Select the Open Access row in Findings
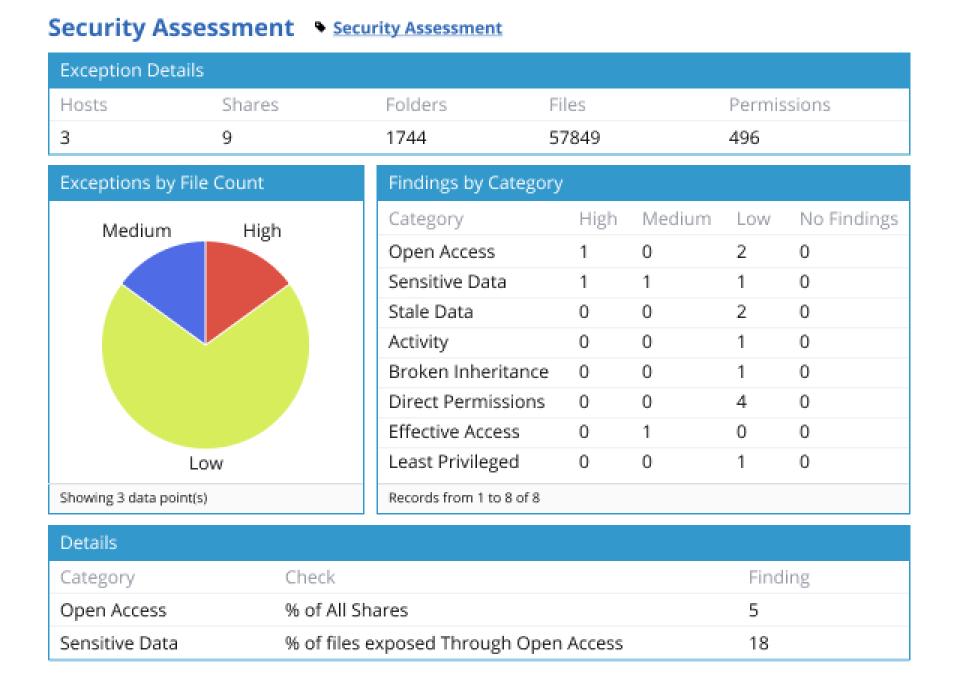Viewport: 960px width, 675px height. click(x=442, y=251)
